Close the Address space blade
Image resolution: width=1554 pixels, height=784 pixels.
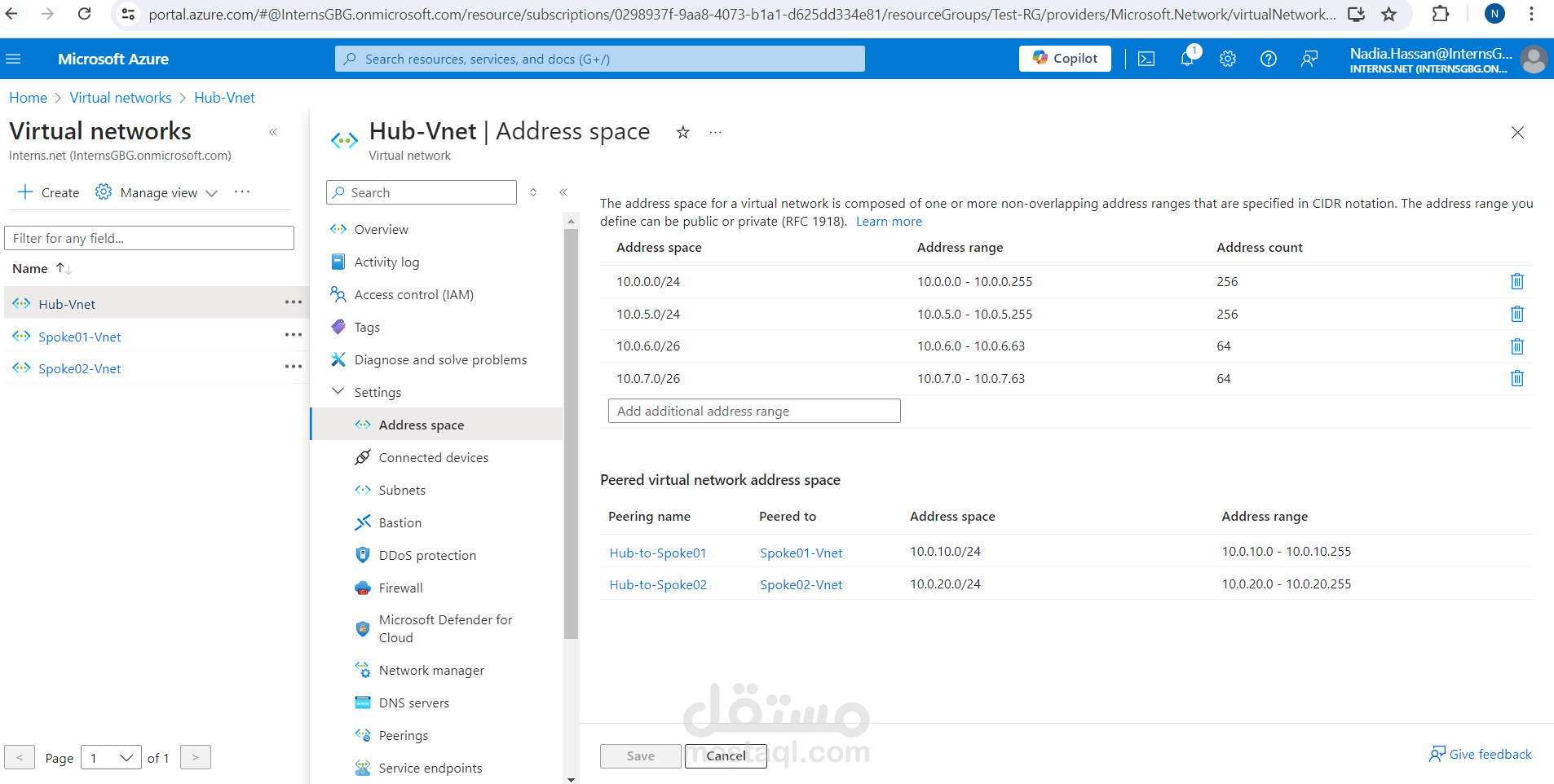point(1517,132)
